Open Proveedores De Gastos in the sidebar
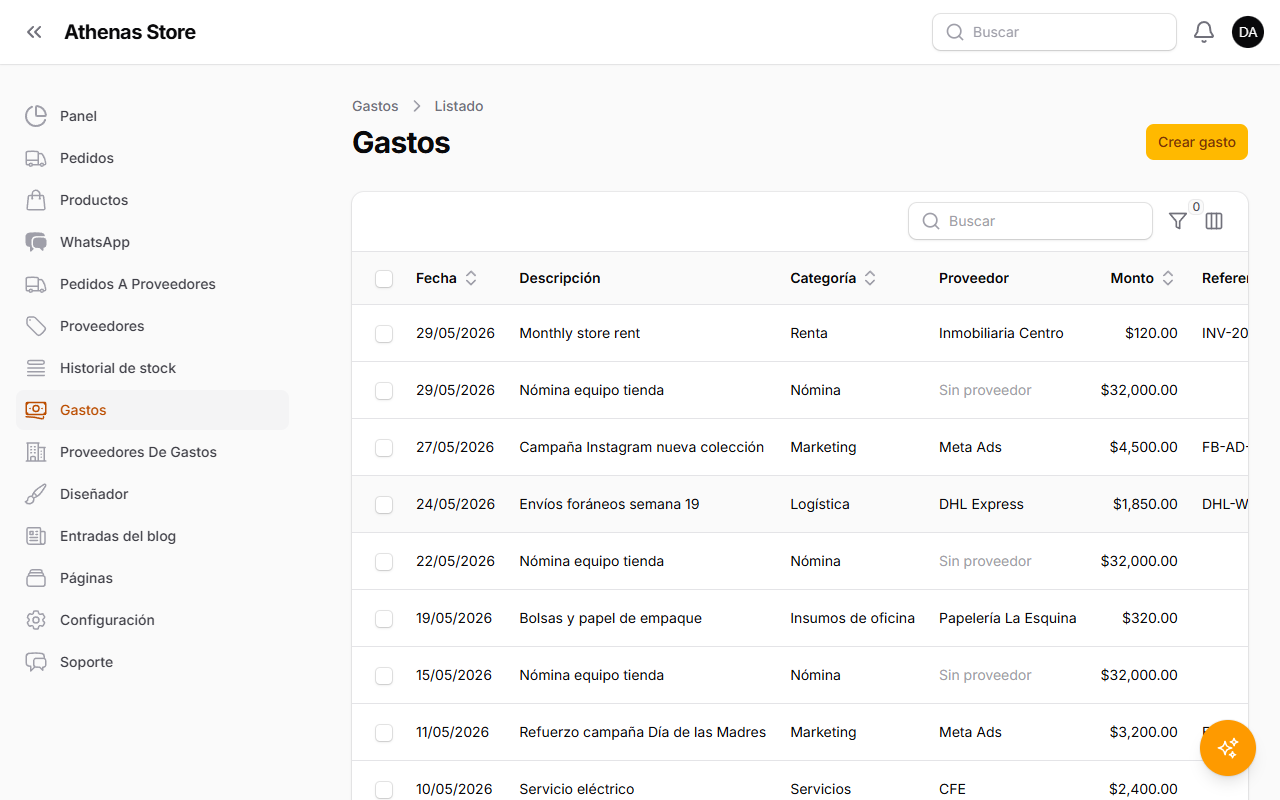This screenshot has width=1280, height=800. pyautogui.click(x=152, y=452)
